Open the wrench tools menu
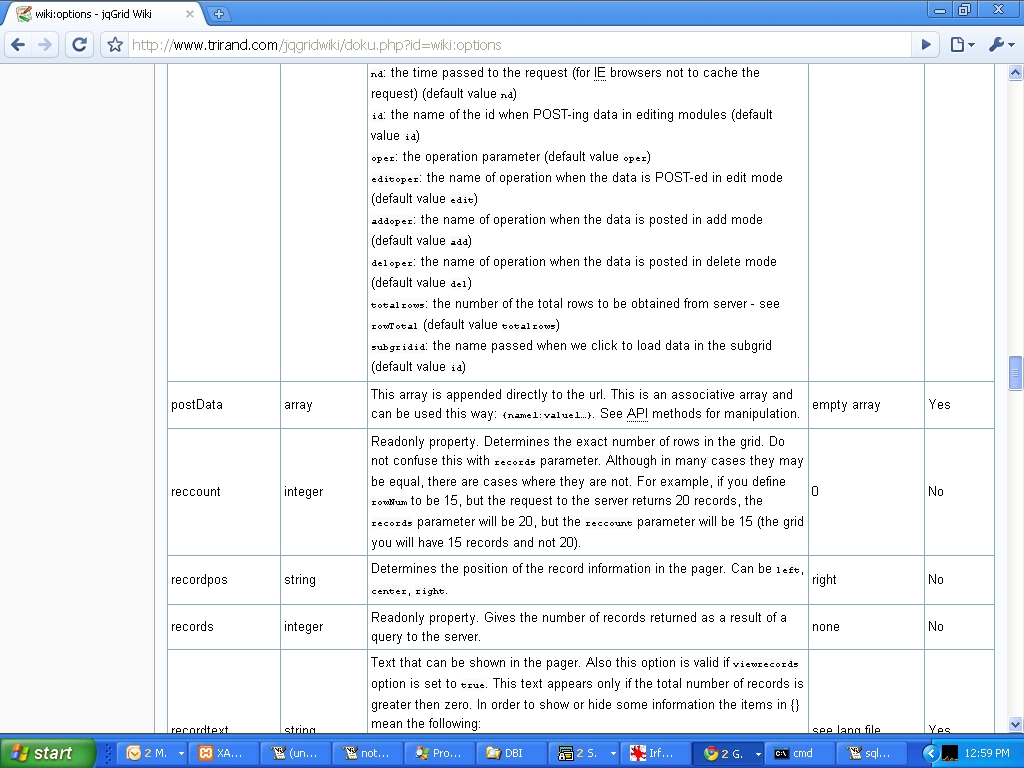The width and height of the screenshot is (1024, 768). pos(1000,44)
